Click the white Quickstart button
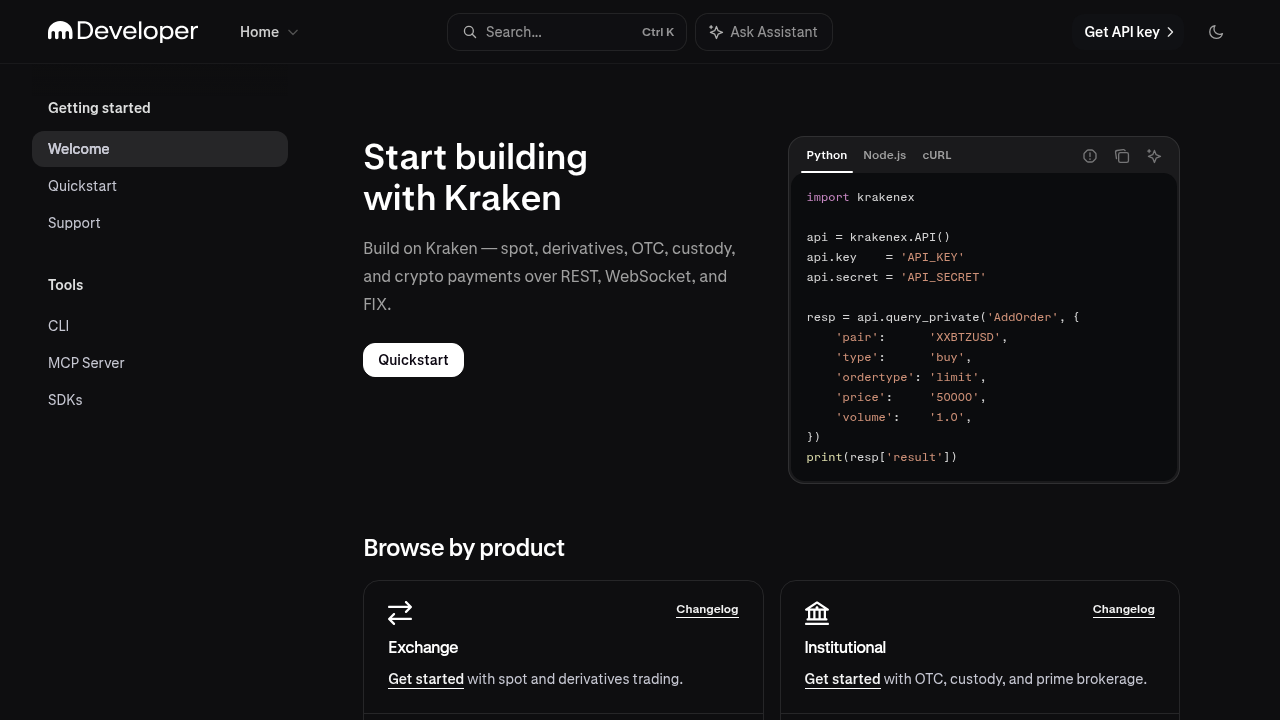The width and height of the screenshot is (1280, 720). (413, 360)
